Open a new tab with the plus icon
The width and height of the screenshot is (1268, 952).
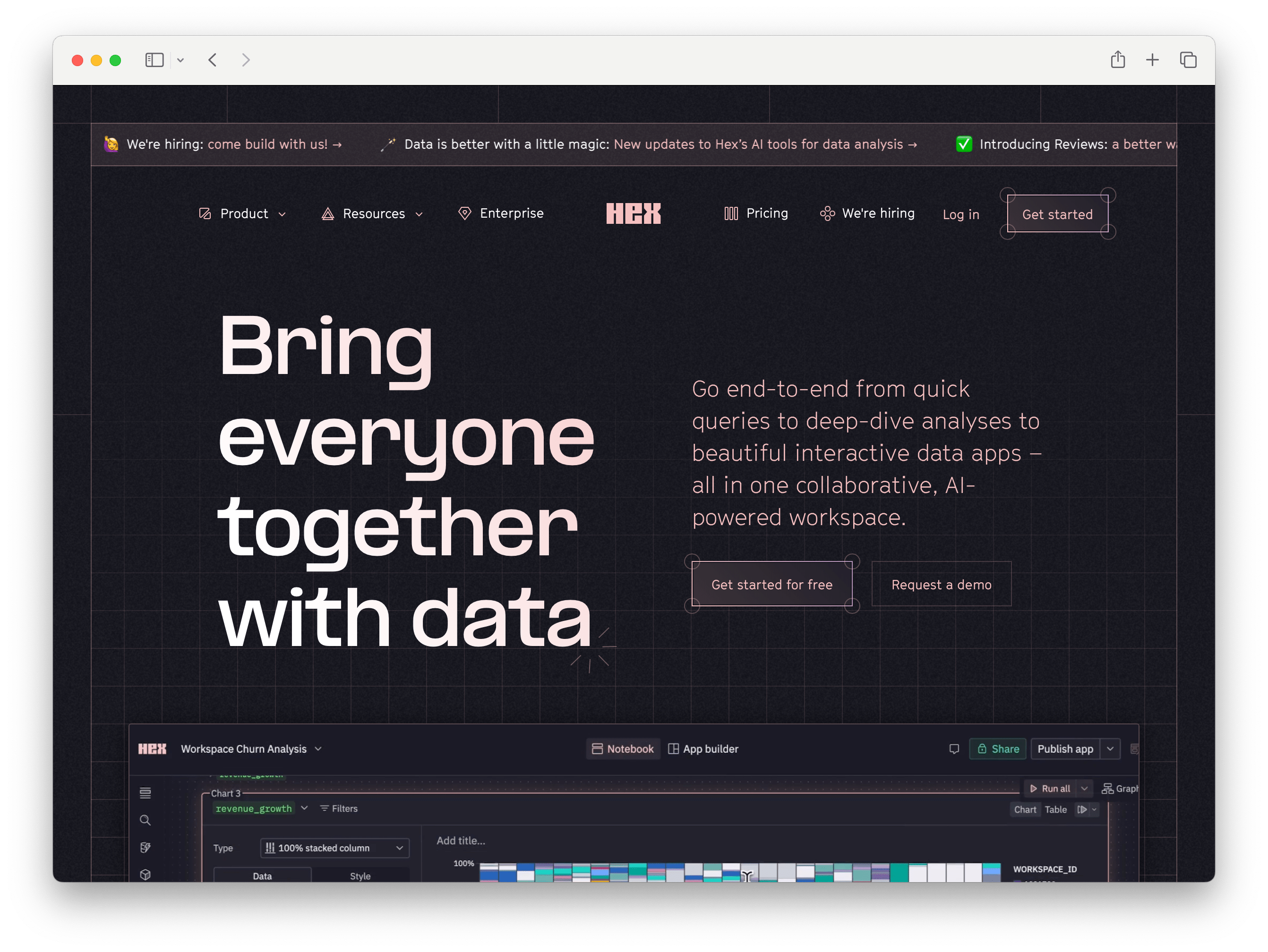(x=1152, y=60)
